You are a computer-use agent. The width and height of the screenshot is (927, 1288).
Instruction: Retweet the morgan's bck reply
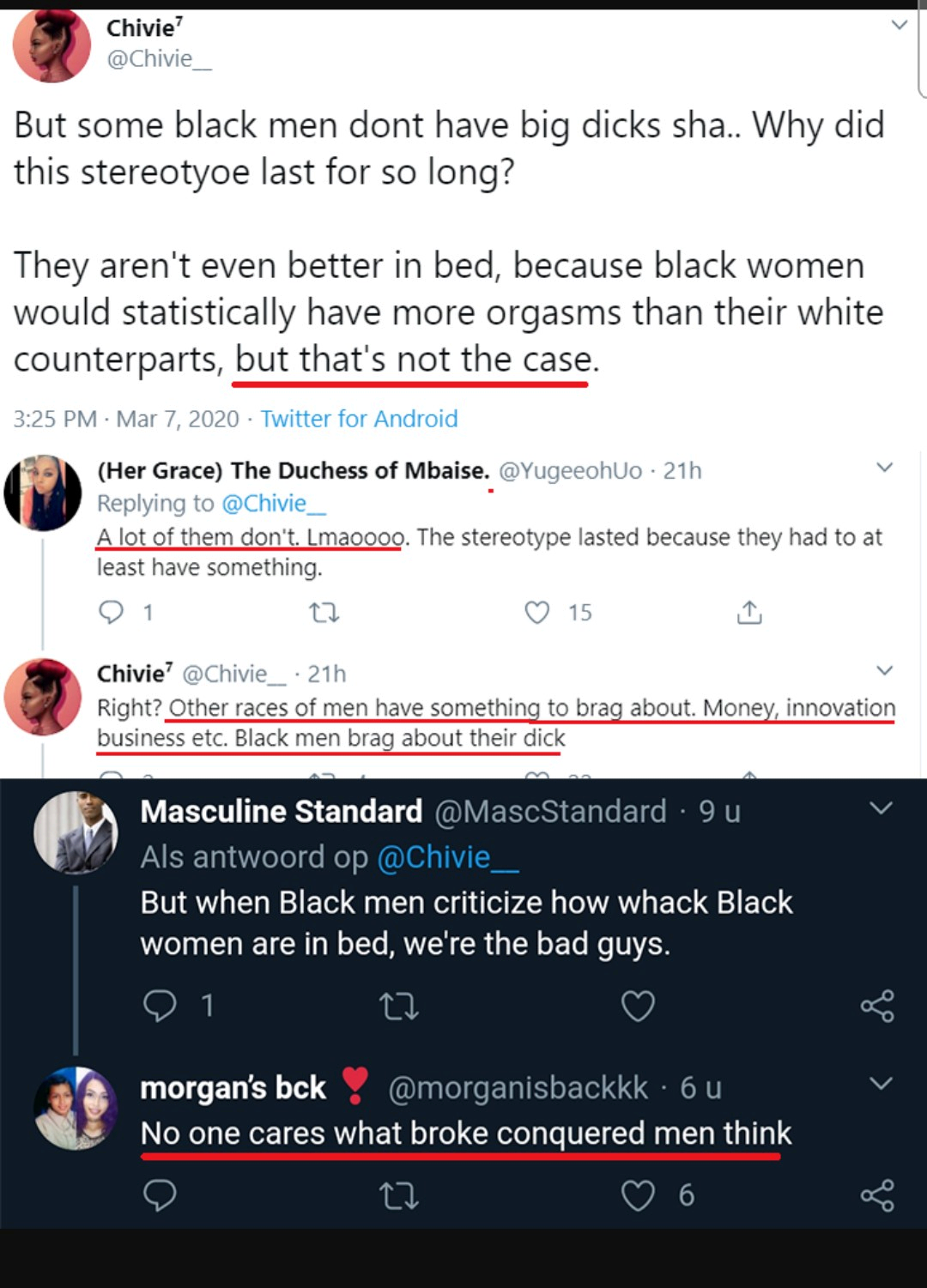click(399, 1195)
